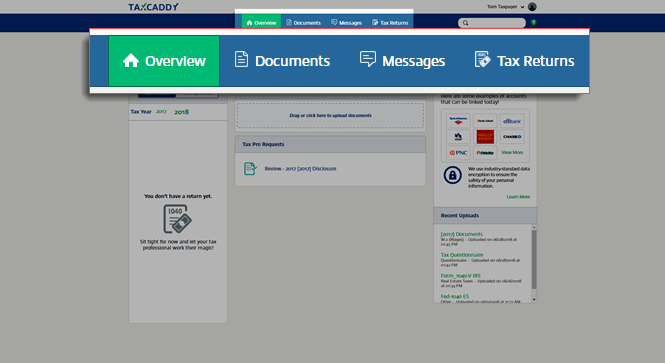
Task: Open help via green question mark icon
Action: click(534, 22)
